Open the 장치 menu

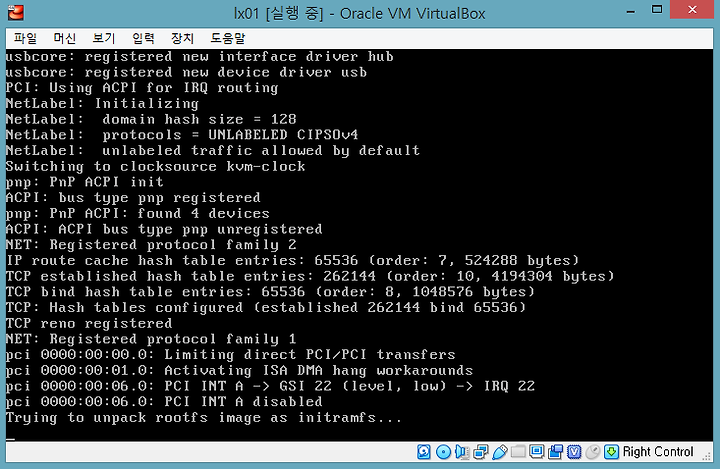(x=183, y=38)
